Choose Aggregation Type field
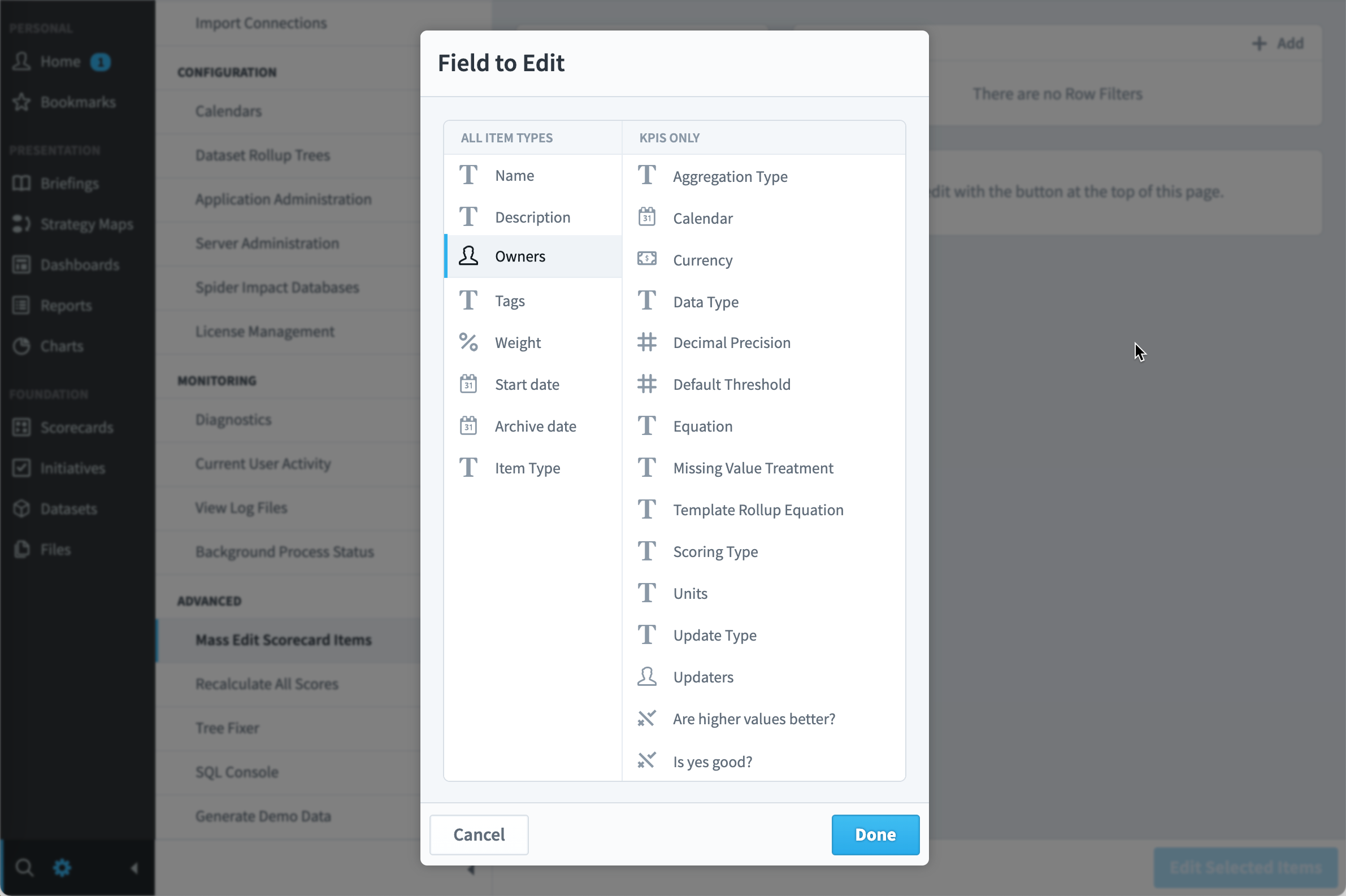 coord(763,177)
